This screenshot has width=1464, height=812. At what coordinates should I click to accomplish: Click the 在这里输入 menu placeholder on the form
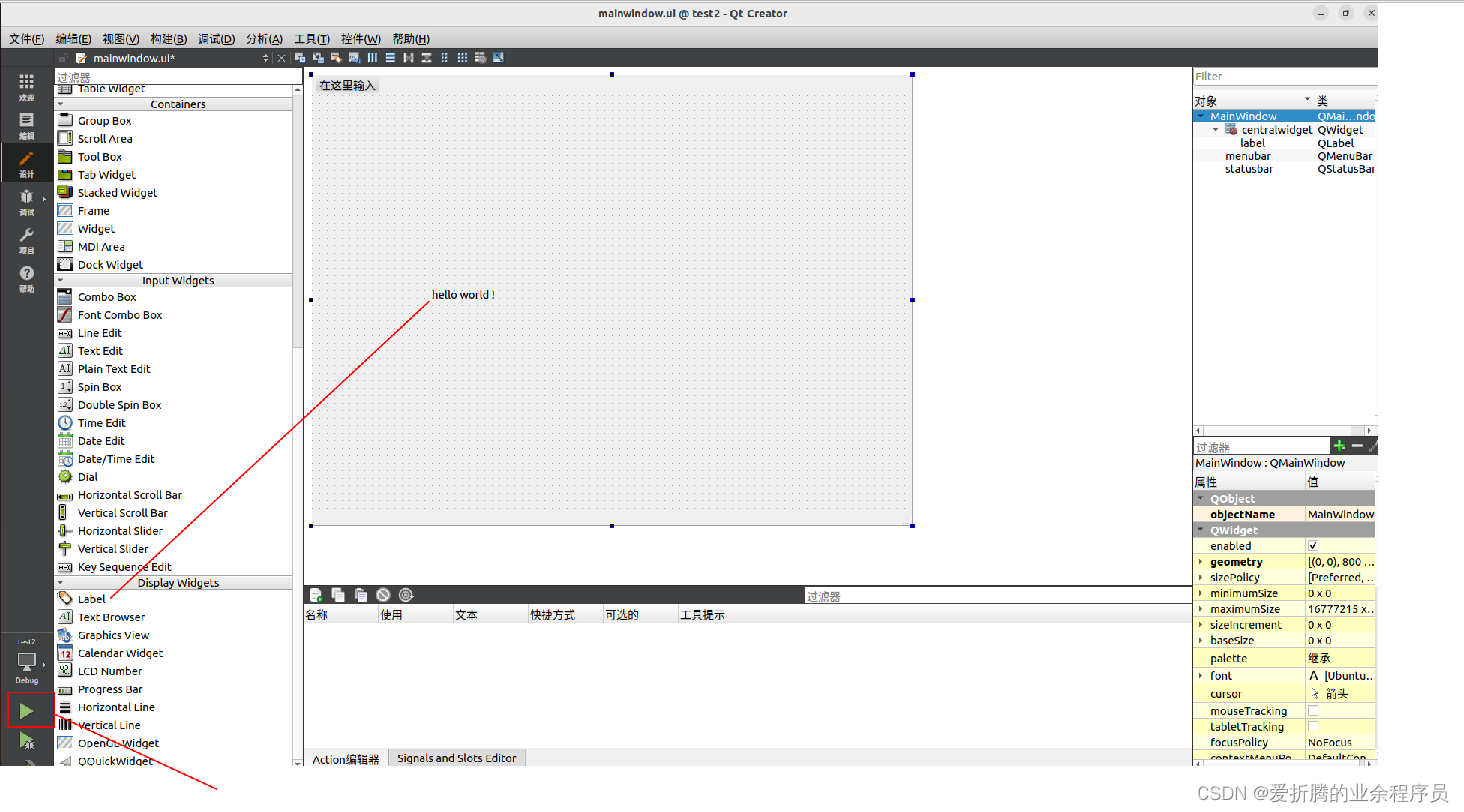pyautogui.click(x=347, y=85)
